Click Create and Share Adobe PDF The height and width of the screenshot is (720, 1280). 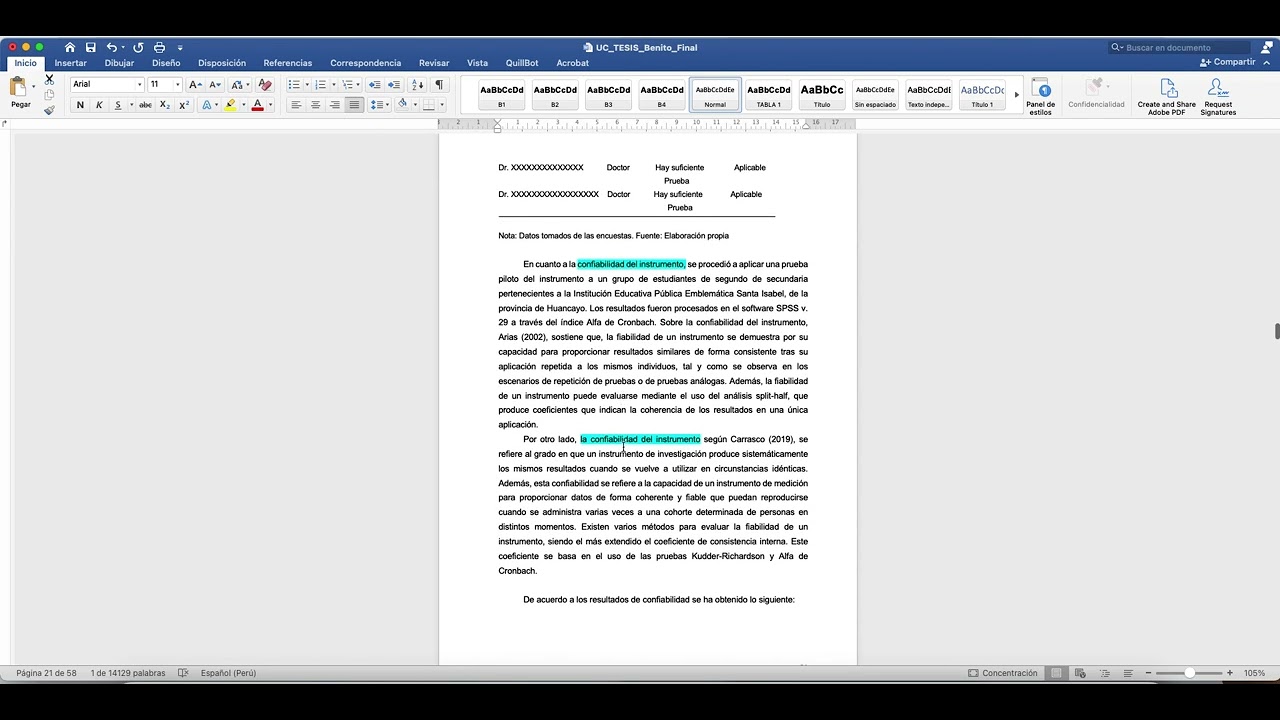coord(1166,97)
